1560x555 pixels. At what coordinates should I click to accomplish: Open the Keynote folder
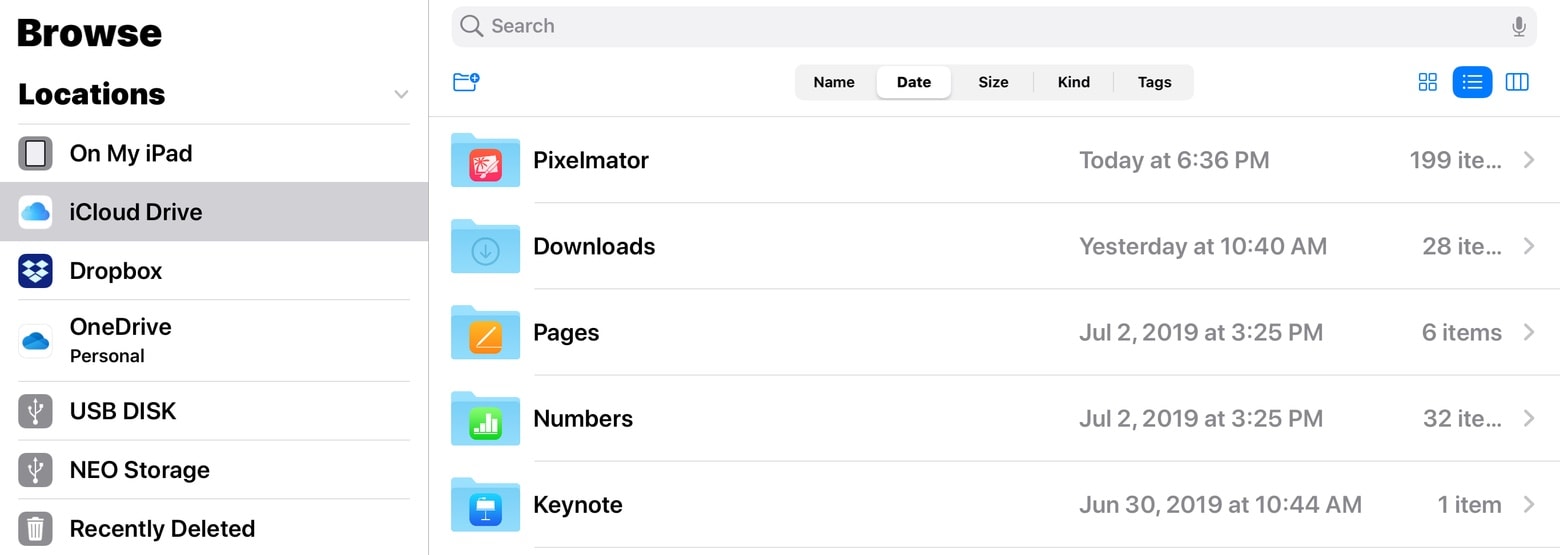pyautogui.click(x=578, y=504)
